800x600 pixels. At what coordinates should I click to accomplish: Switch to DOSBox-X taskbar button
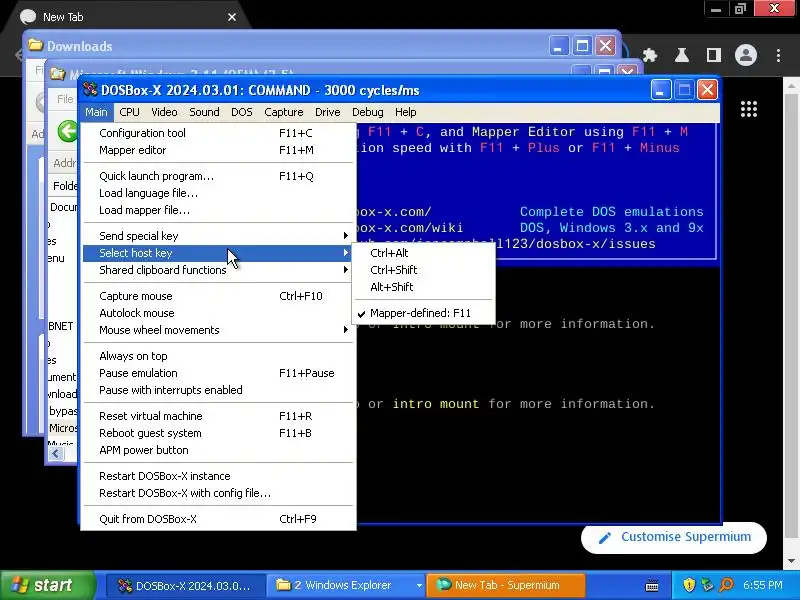coord(186,585)
